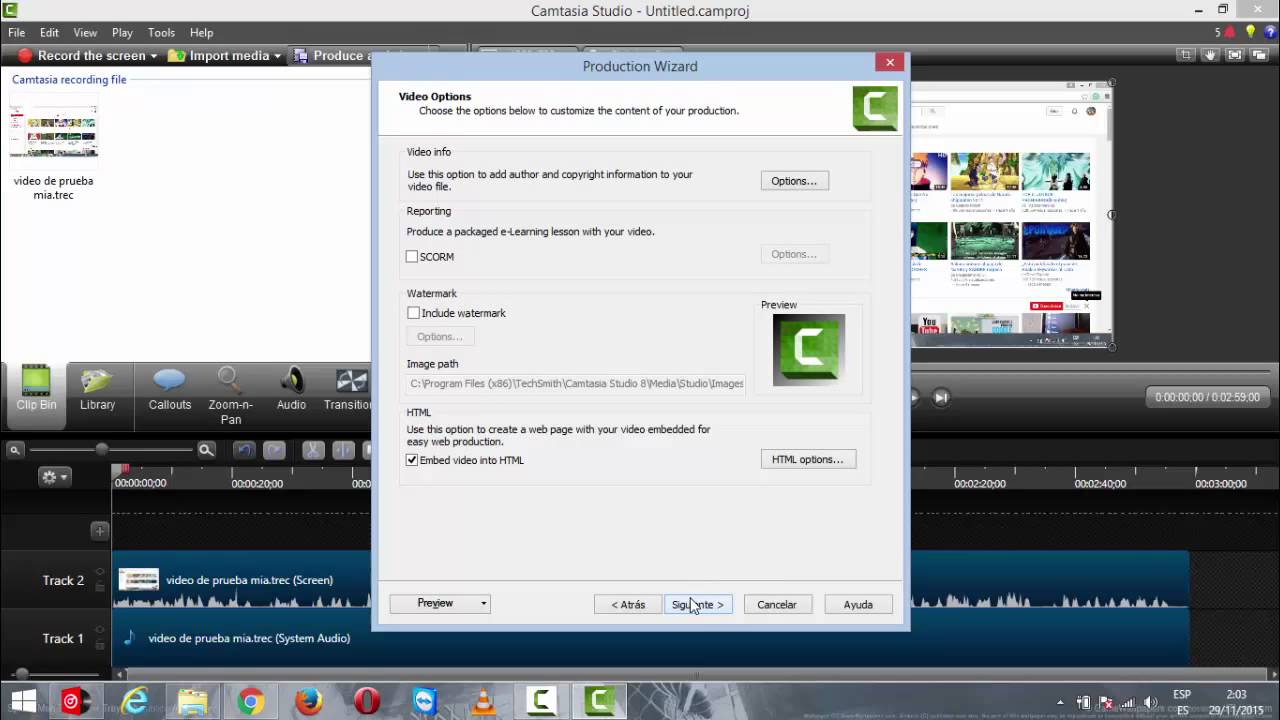1280x720 pixels.
Task: Click Video info Options button
Action: pos(794,181)
